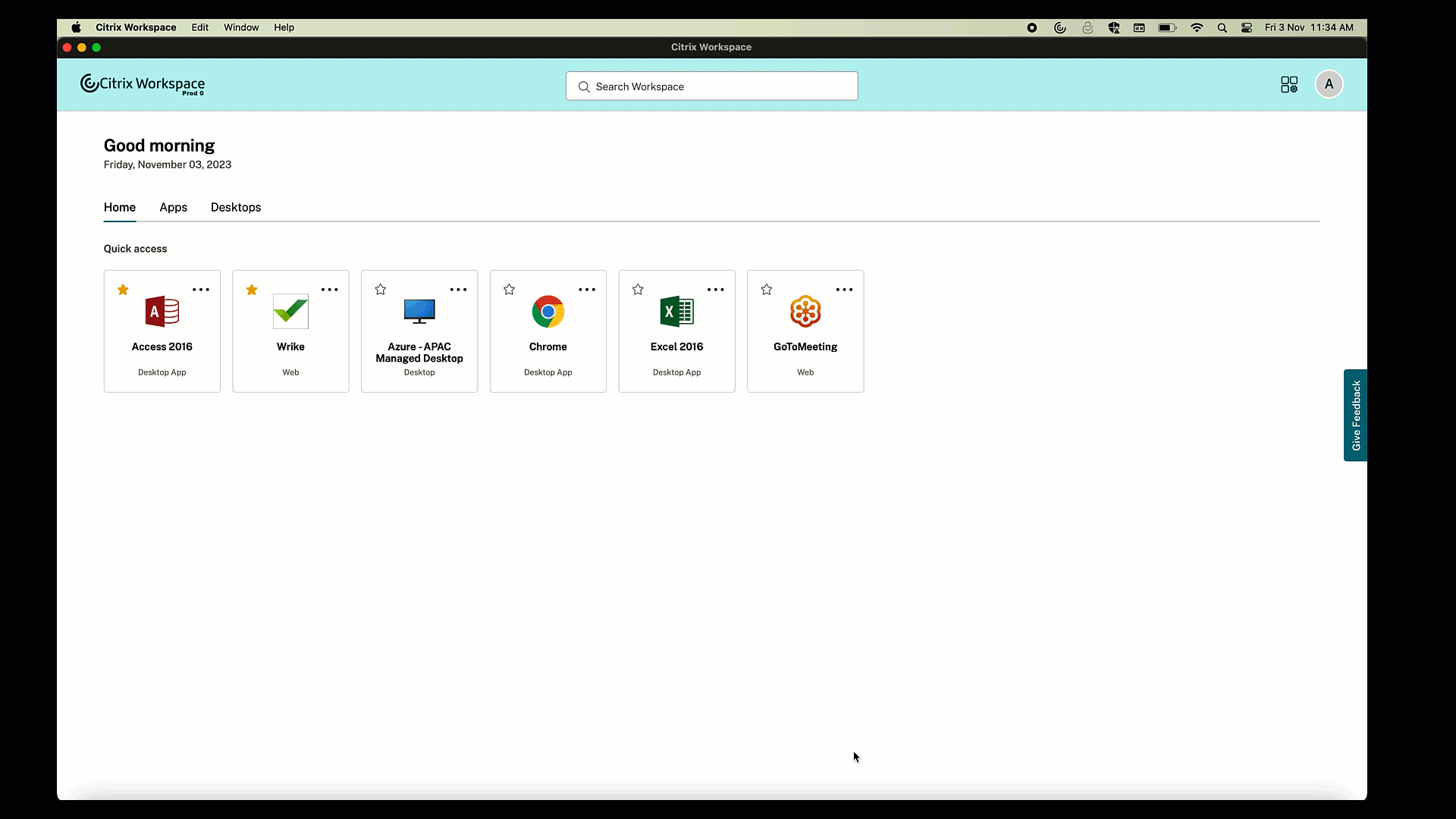Image resolution: width=1456 pixels, height=819 pixels.
Task: Unfavorite Access 2016 using its star
Action: coord(123,290)
